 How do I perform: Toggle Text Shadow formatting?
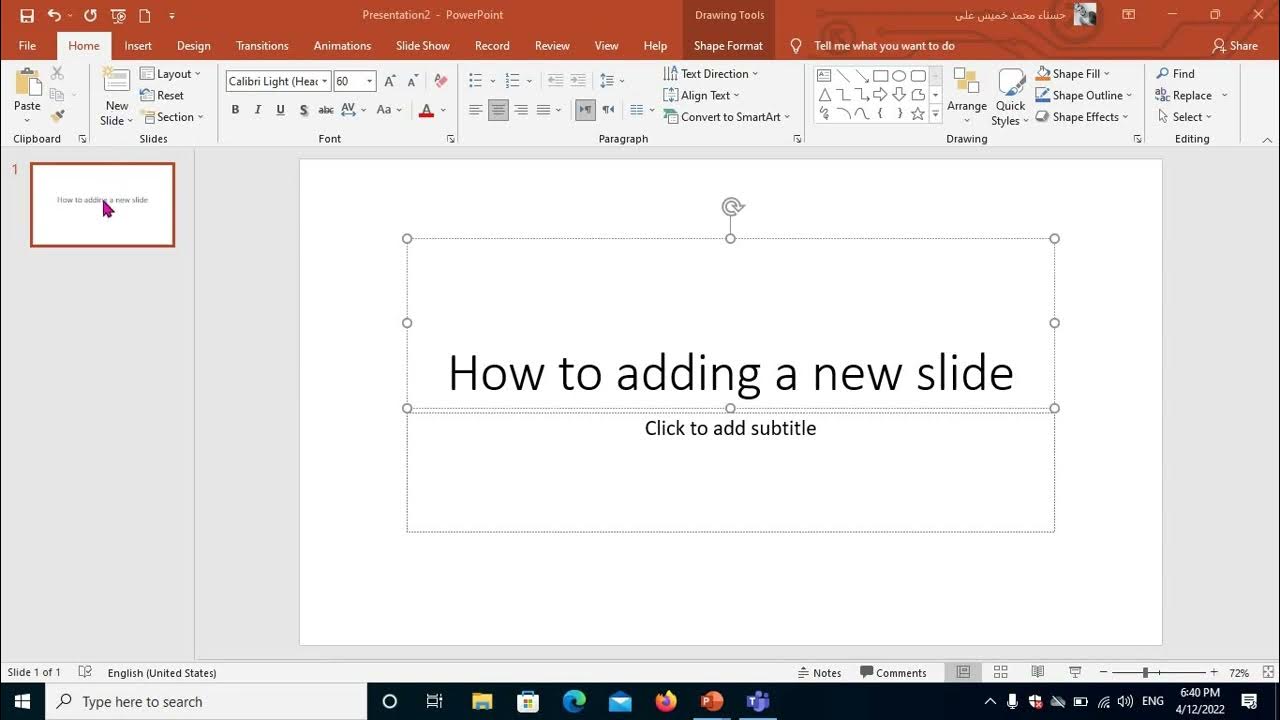[x=303, y=110]
